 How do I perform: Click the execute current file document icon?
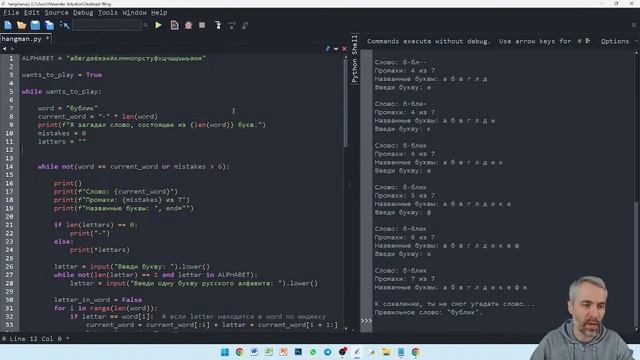(x=174, y=25)
